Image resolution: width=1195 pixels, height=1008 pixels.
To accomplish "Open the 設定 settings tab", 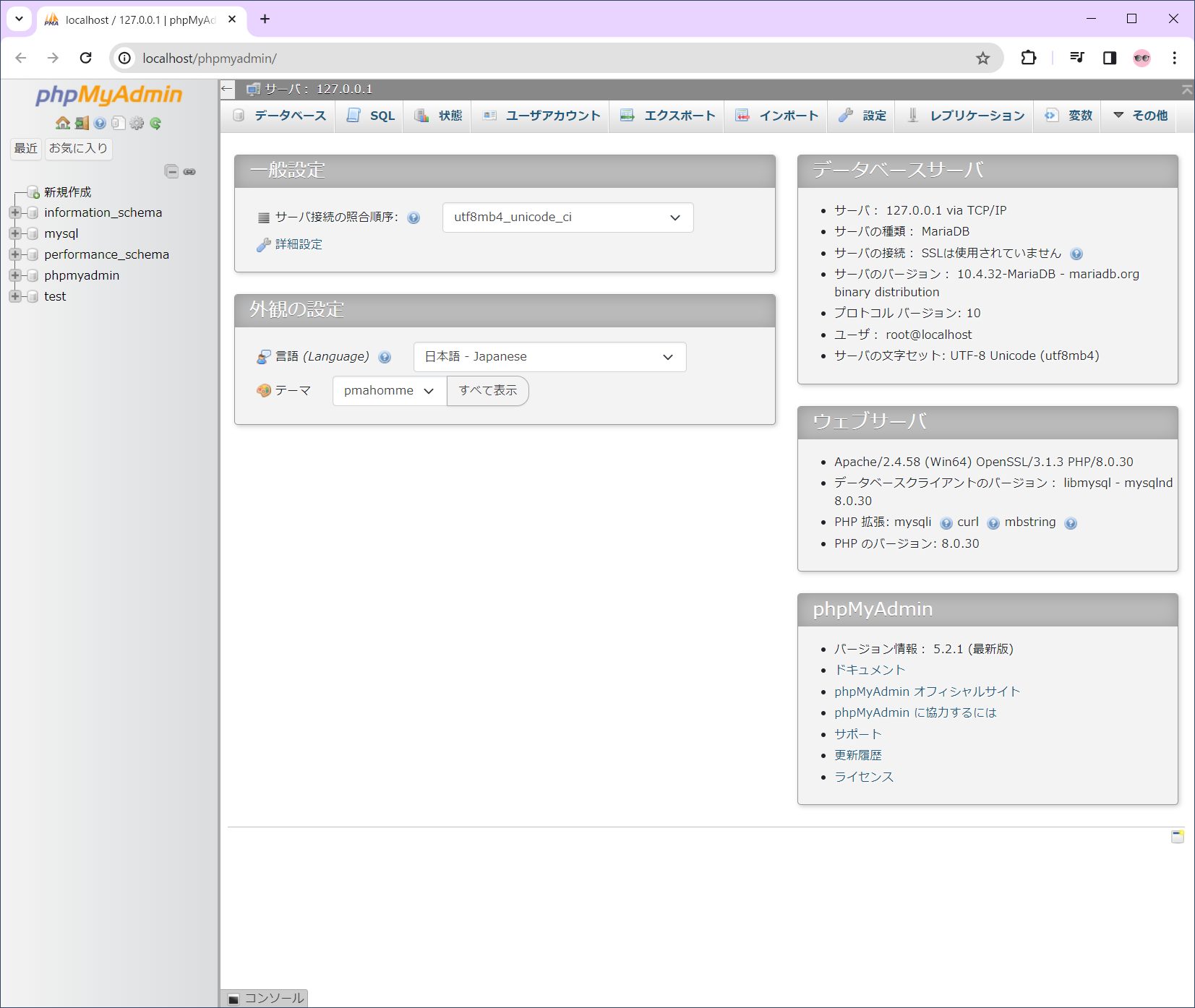I will click(x=862, y=116).
